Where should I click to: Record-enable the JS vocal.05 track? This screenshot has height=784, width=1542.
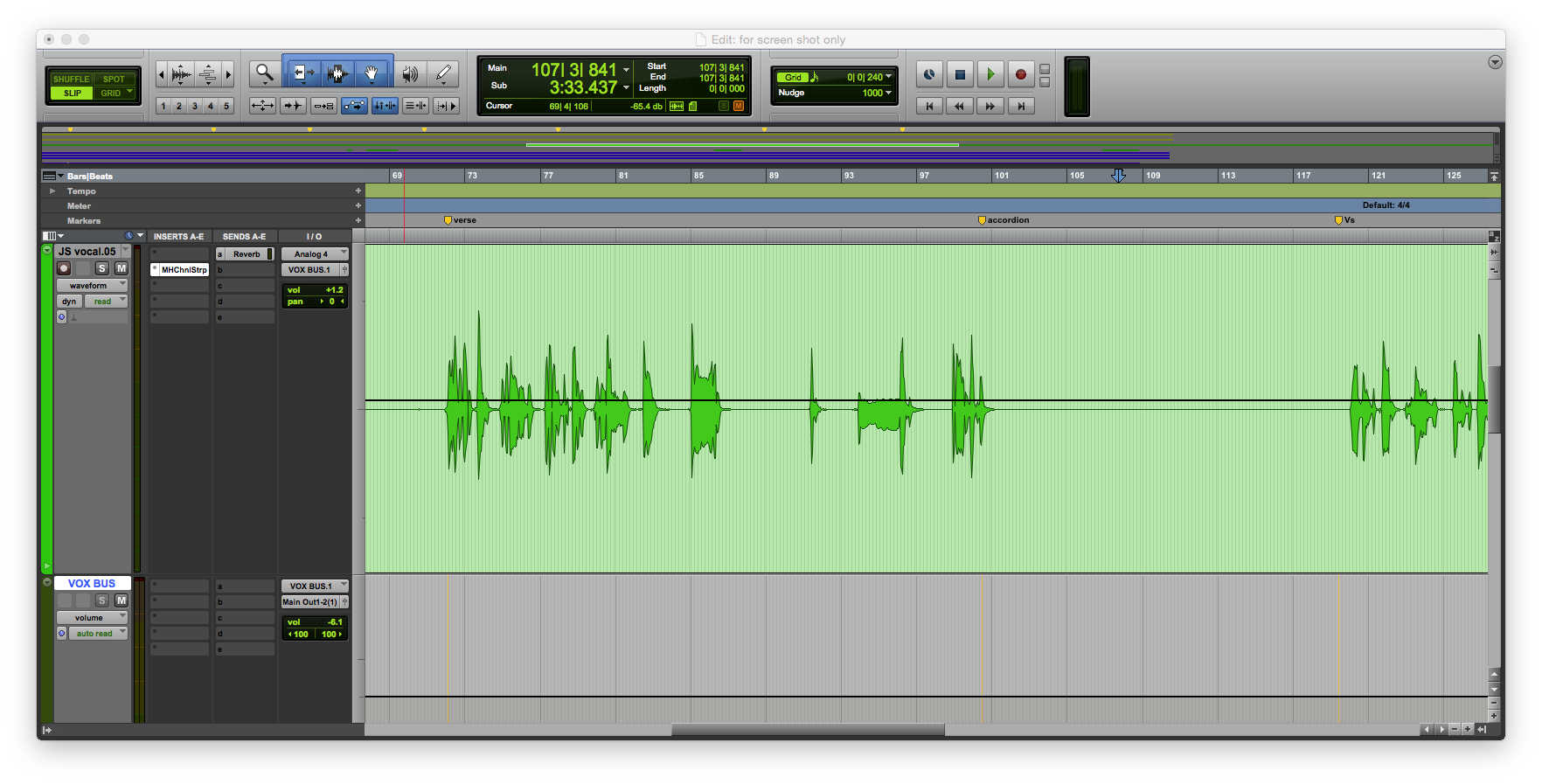64,268
